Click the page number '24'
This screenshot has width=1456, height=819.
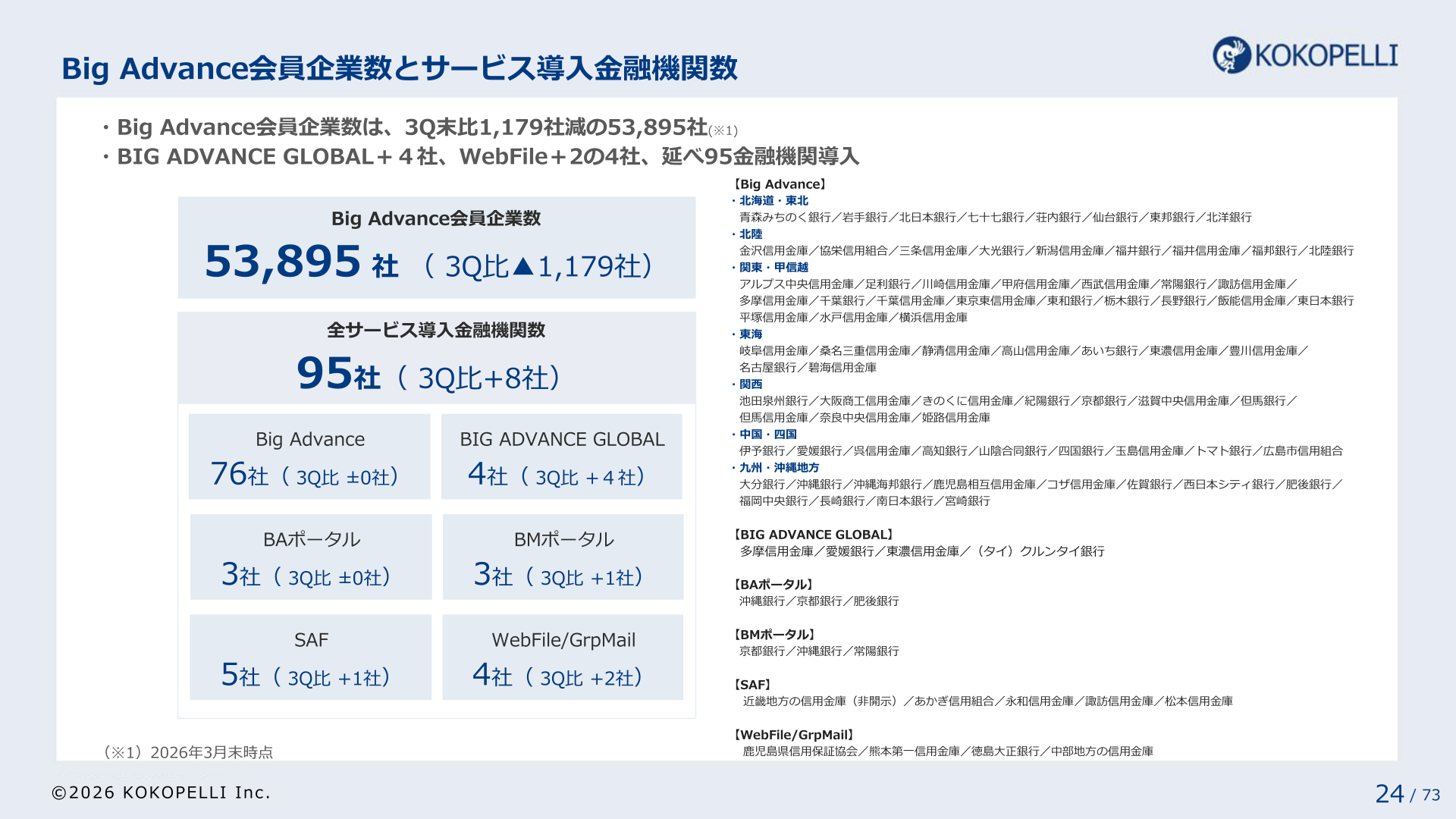point(1389,794)
